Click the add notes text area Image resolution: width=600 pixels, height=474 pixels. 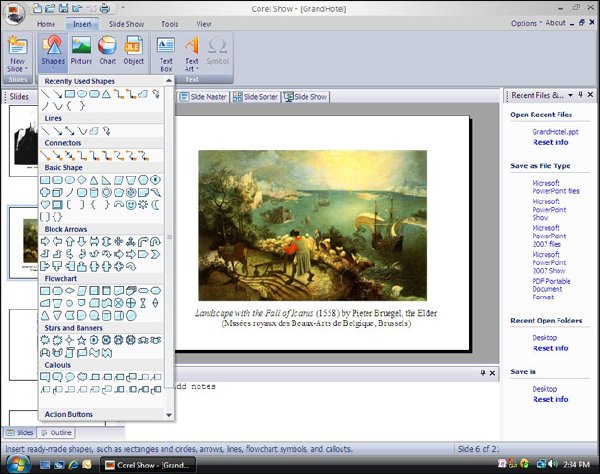(337, 409)
